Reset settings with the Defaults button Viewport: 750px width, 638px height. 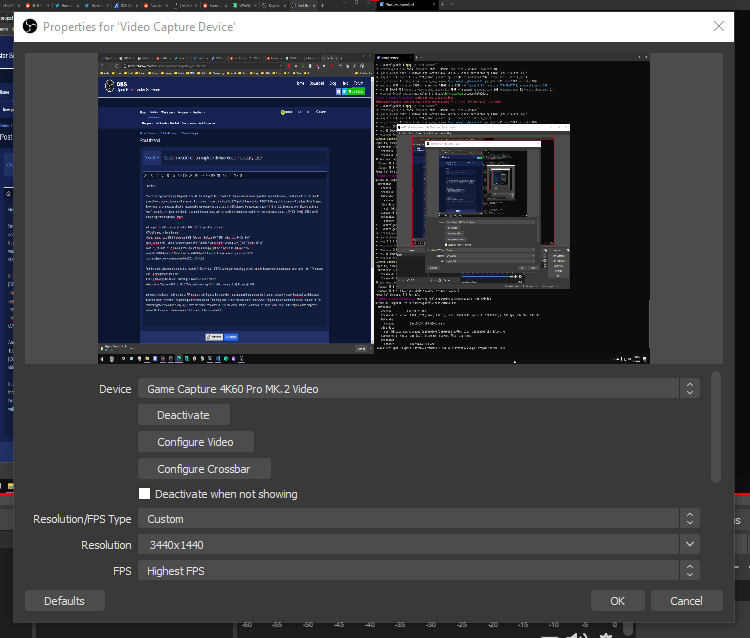point(65,601)
